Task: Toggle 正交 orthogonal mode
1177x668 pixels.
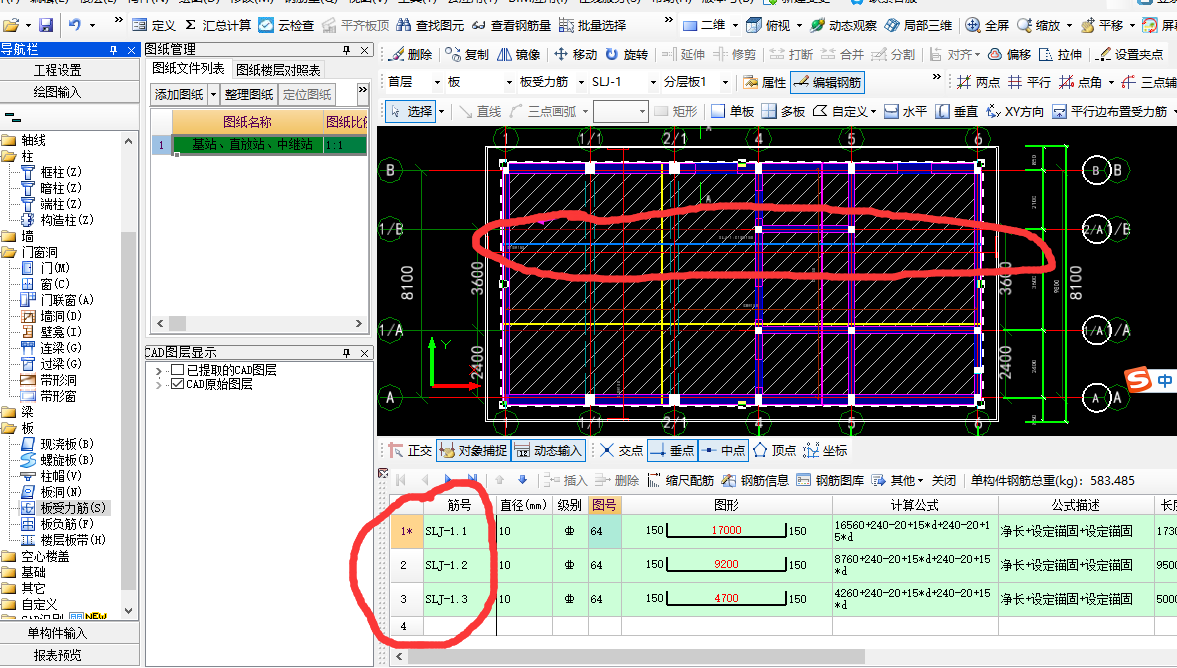Action: (411, 450)
